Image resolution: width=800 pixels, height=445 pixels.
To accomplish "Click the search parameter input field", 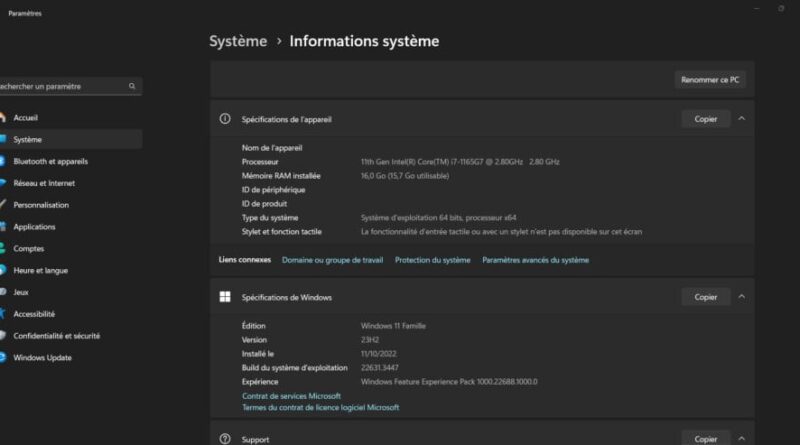I will pos(69,86).
